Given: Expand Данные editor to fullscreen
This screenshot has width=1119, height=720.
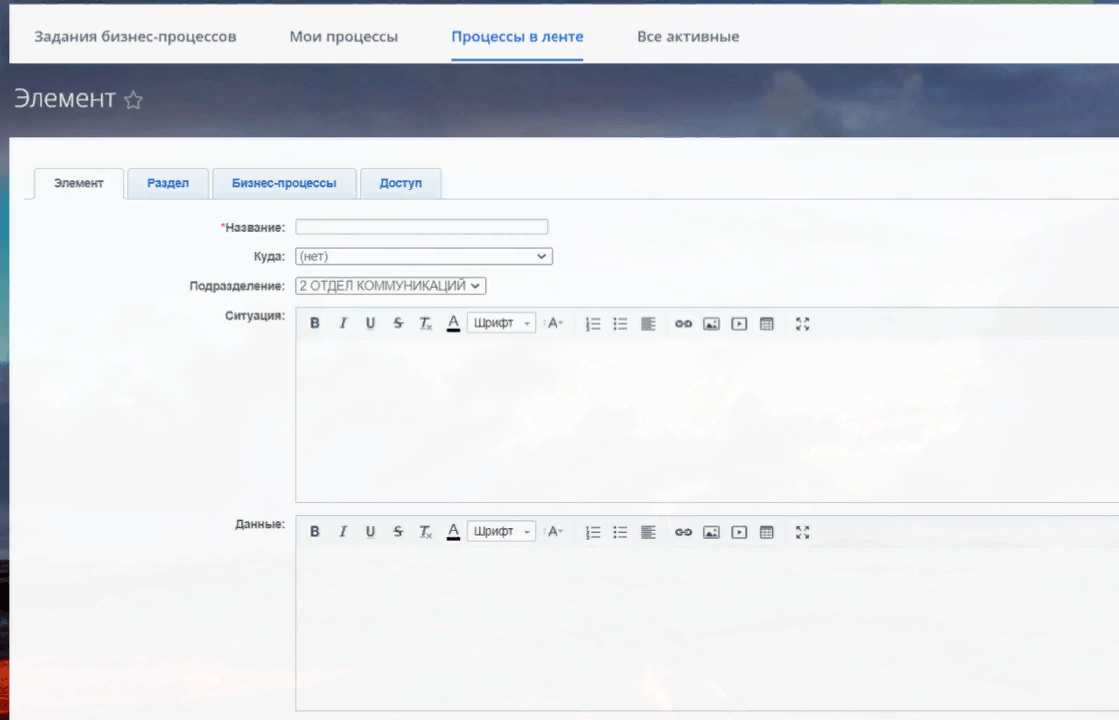Looking at the screenshot, I should (802, 532).
